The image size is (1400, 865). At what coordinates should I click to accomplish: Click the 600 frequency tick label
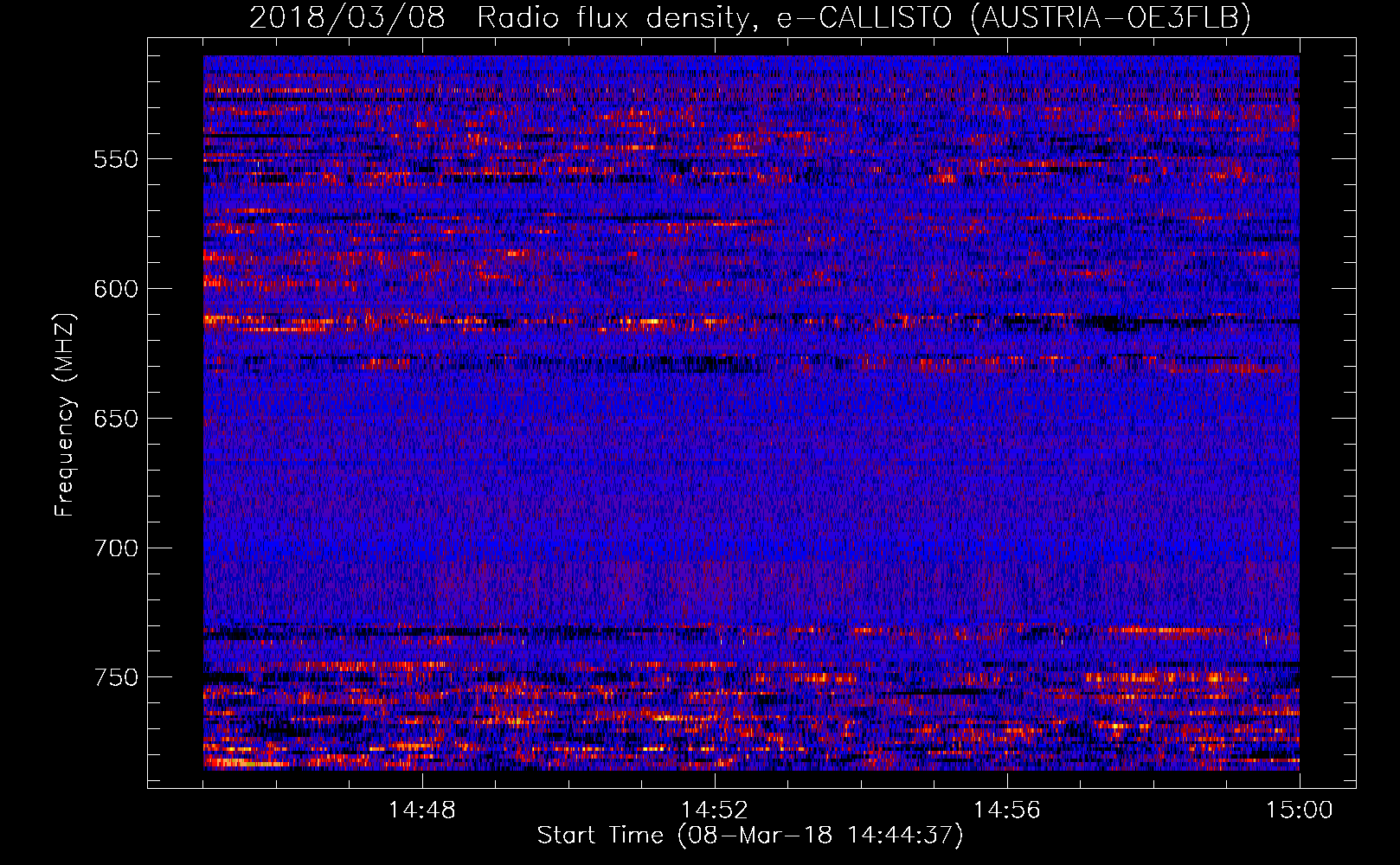coord(116,289)
